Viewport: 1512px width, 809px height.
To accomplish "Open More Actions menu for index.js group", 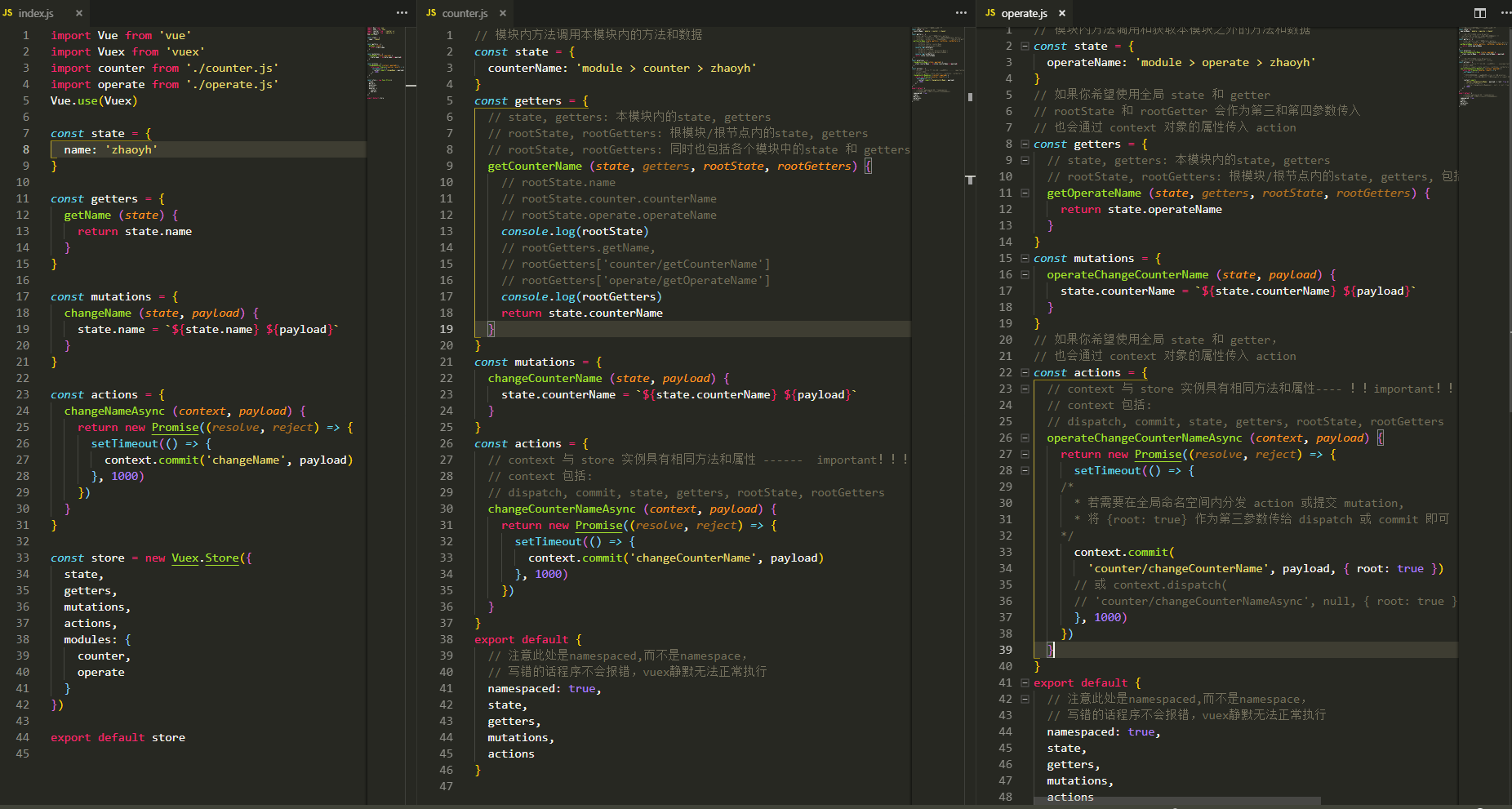I will 402,12.
